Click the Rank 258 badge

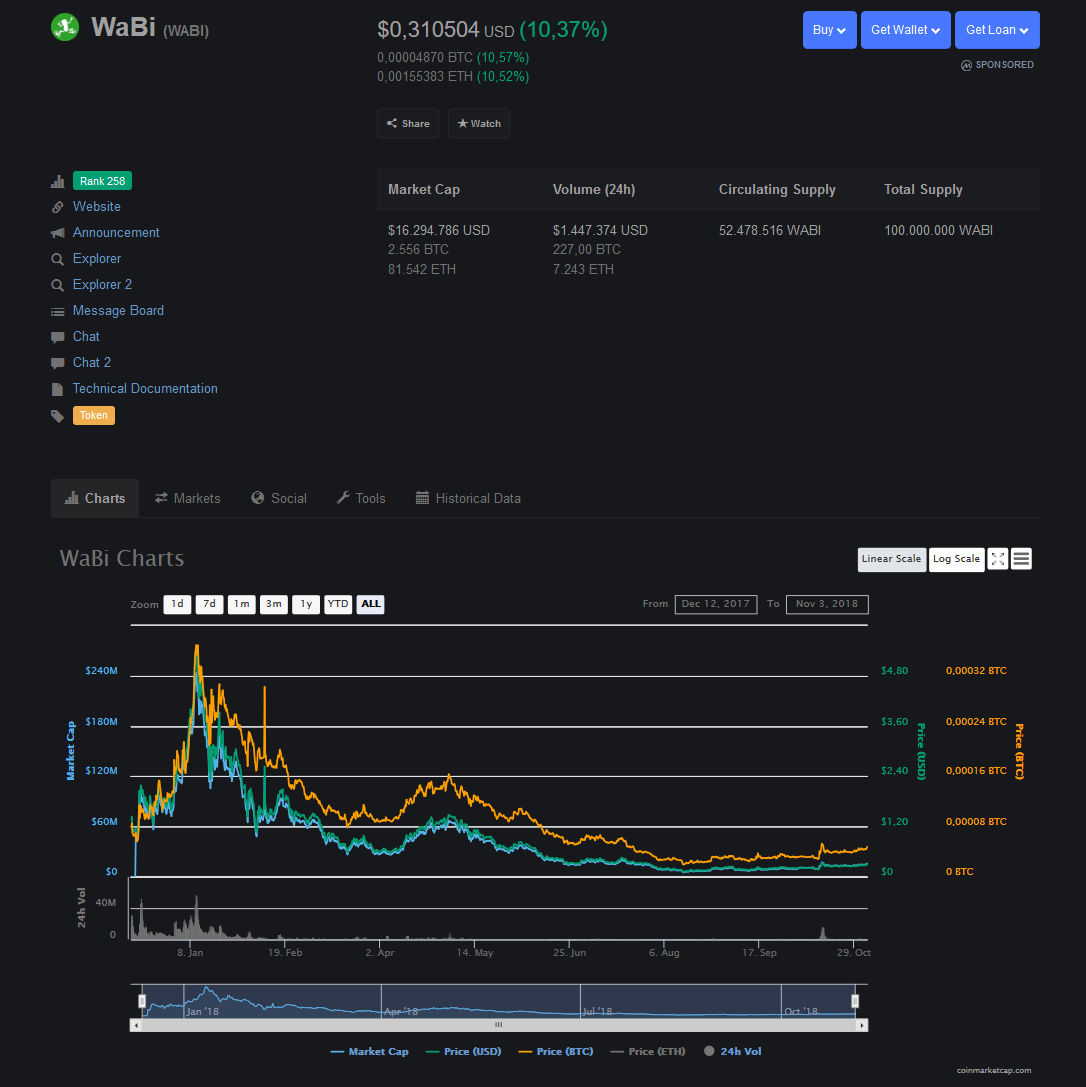(103, 181)
